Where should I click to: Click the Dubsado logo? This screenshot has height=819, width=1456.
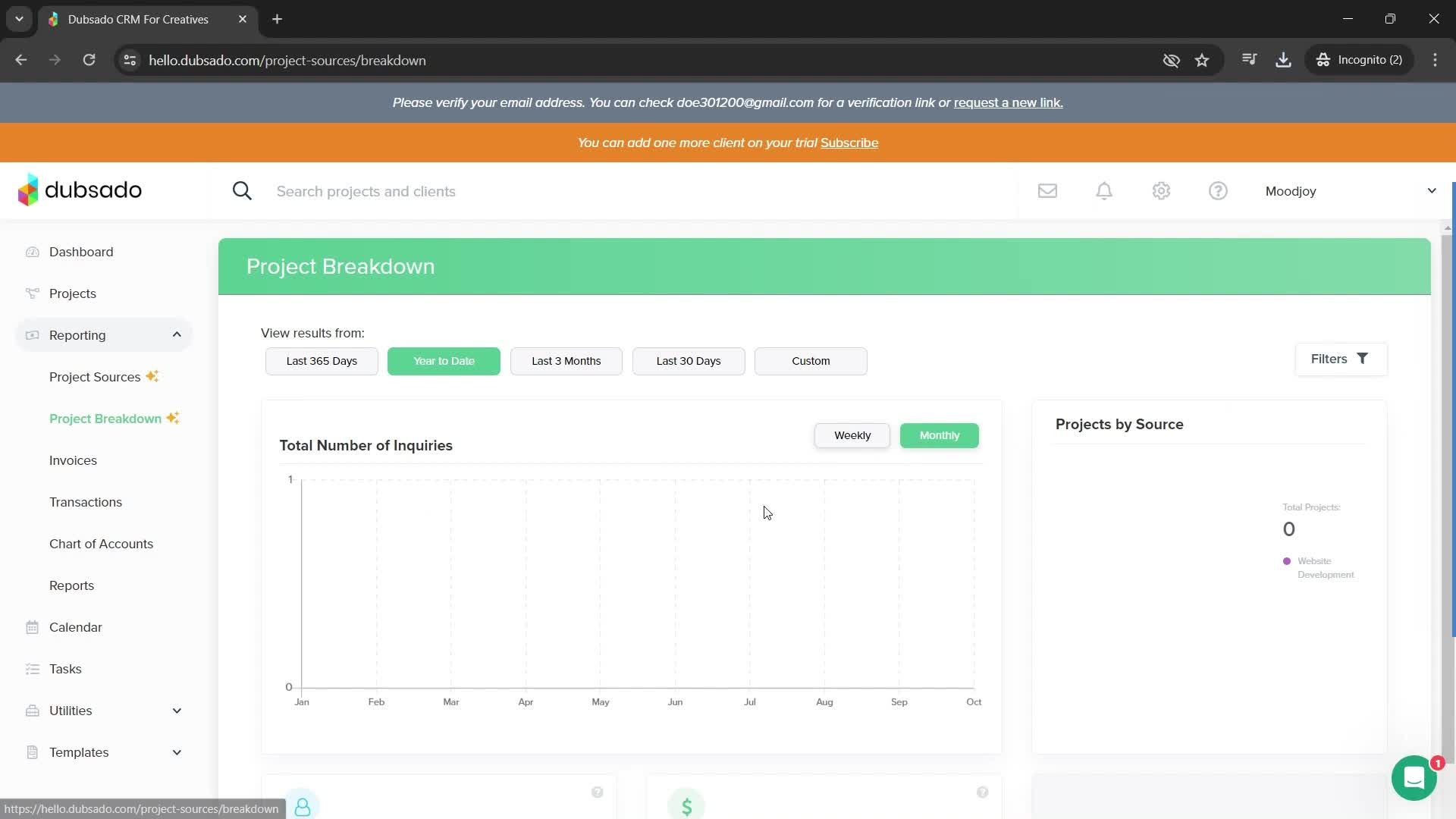(x=80, y=190)
